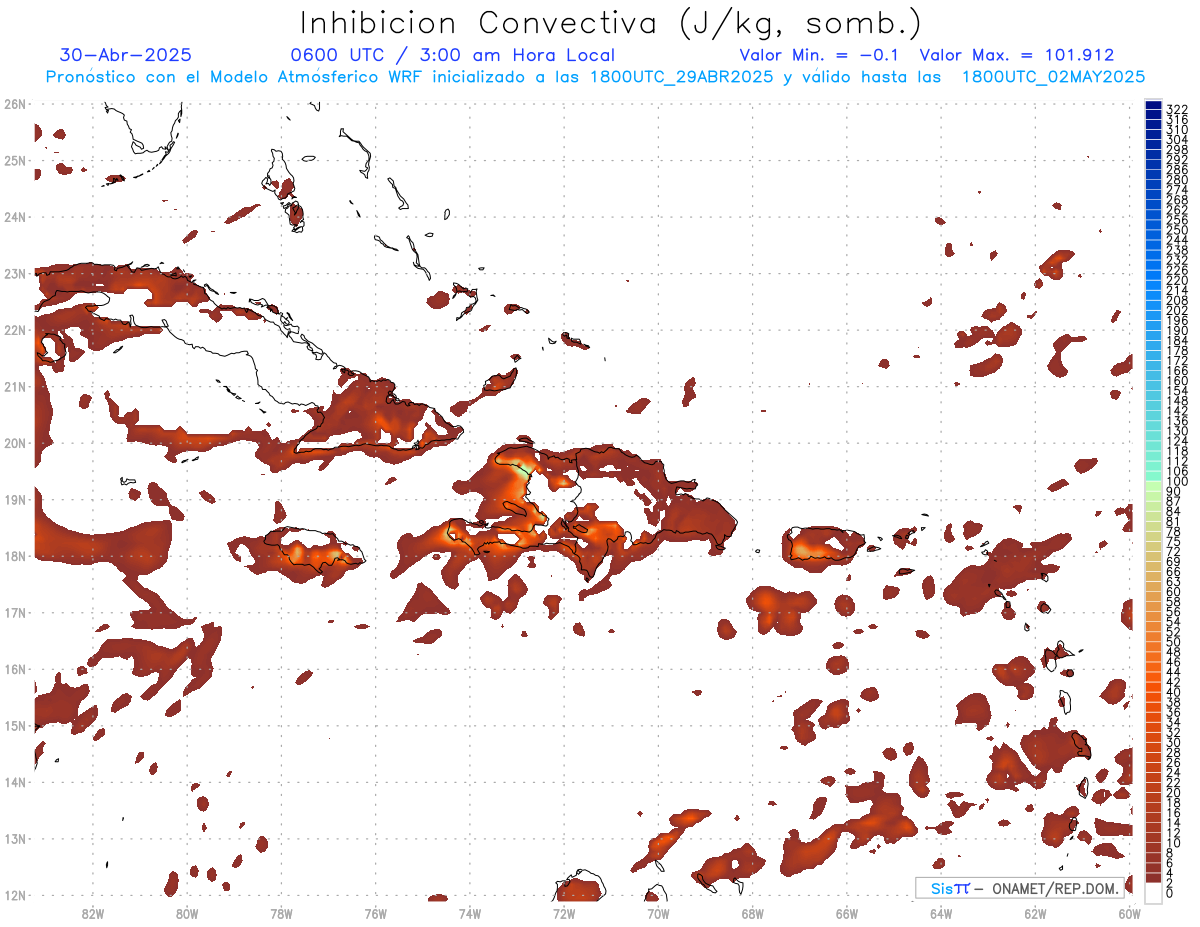Screen dimensions: 1200x927
Task: Click the 60W longitude label
Action: 1130,913
